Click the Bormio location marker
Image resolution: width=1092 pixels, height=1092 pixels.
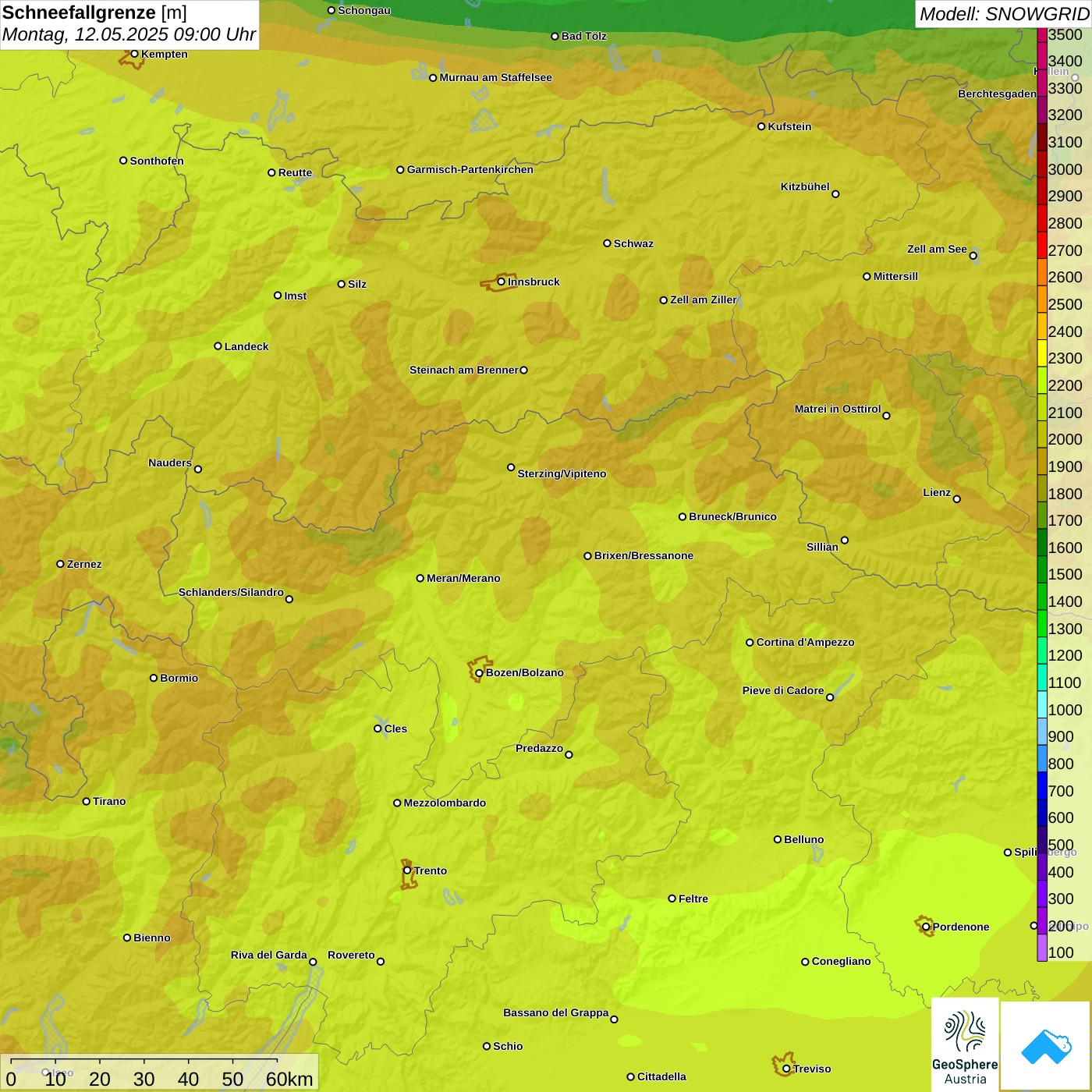[x=154, y=678]
